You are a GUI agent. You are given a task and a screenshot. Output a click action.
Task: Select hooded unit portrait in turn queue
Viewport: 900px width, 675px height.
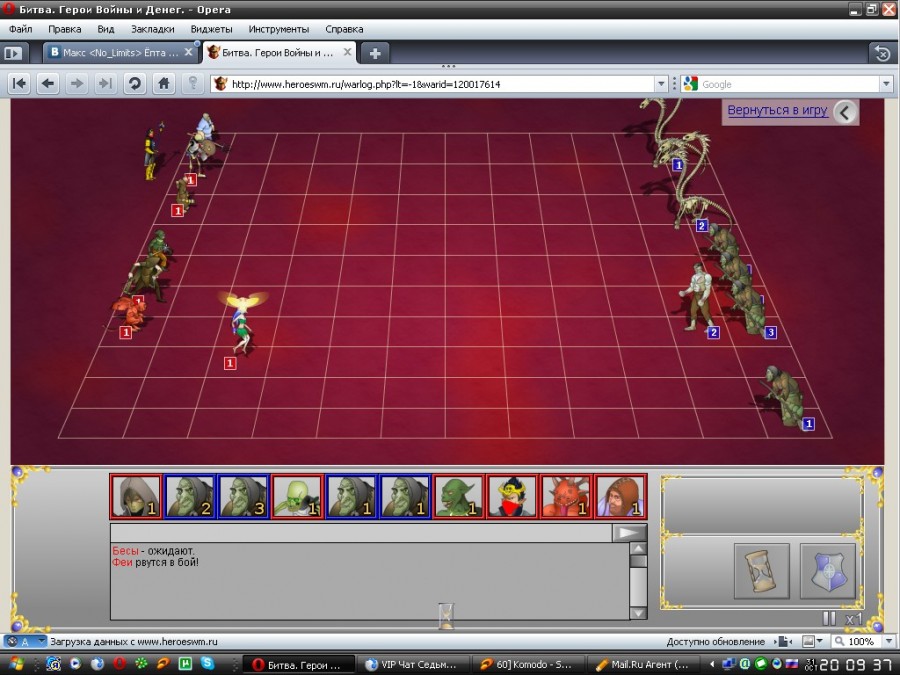136,496
